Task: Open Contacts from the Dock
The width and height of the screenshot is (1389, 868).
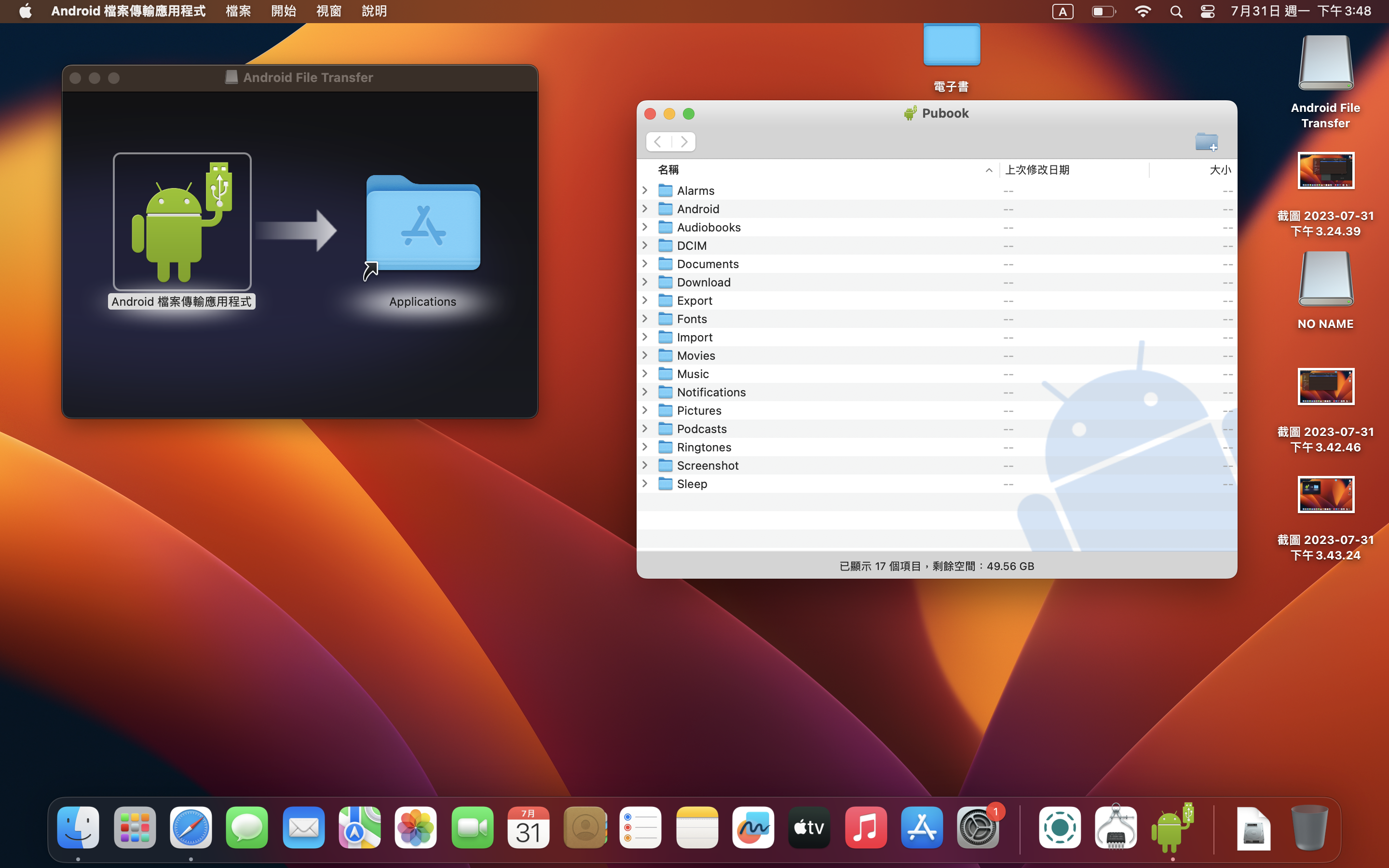Action: 585,827
